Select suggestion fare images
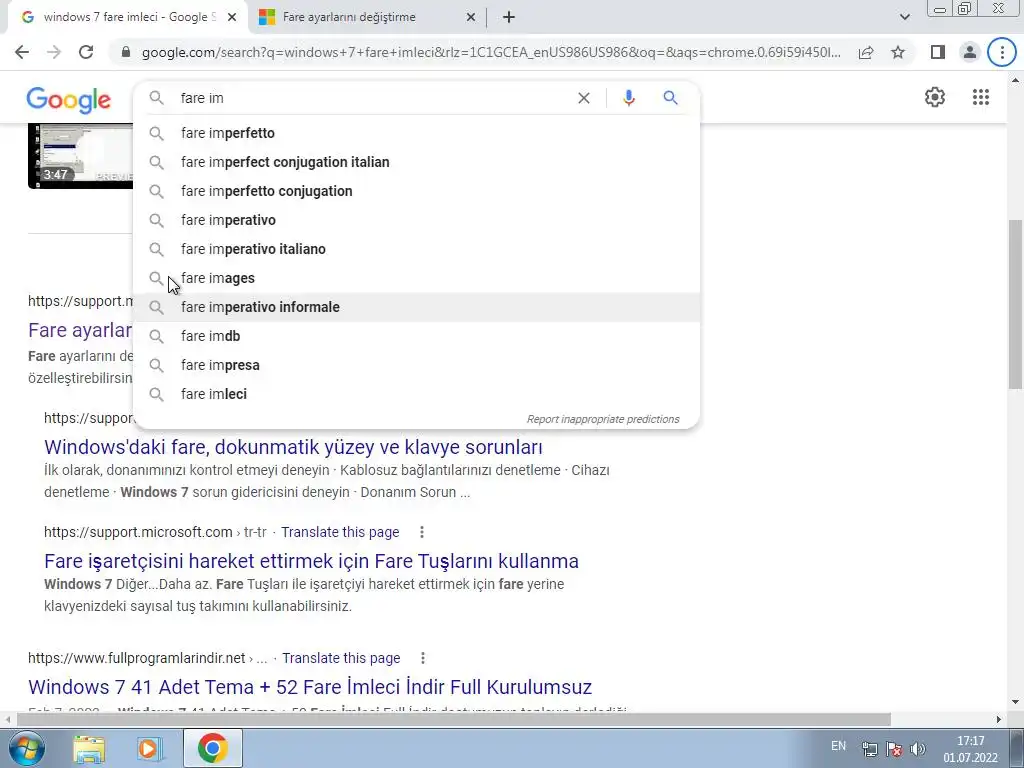The image size is (1024, 768). click(417, 278)
